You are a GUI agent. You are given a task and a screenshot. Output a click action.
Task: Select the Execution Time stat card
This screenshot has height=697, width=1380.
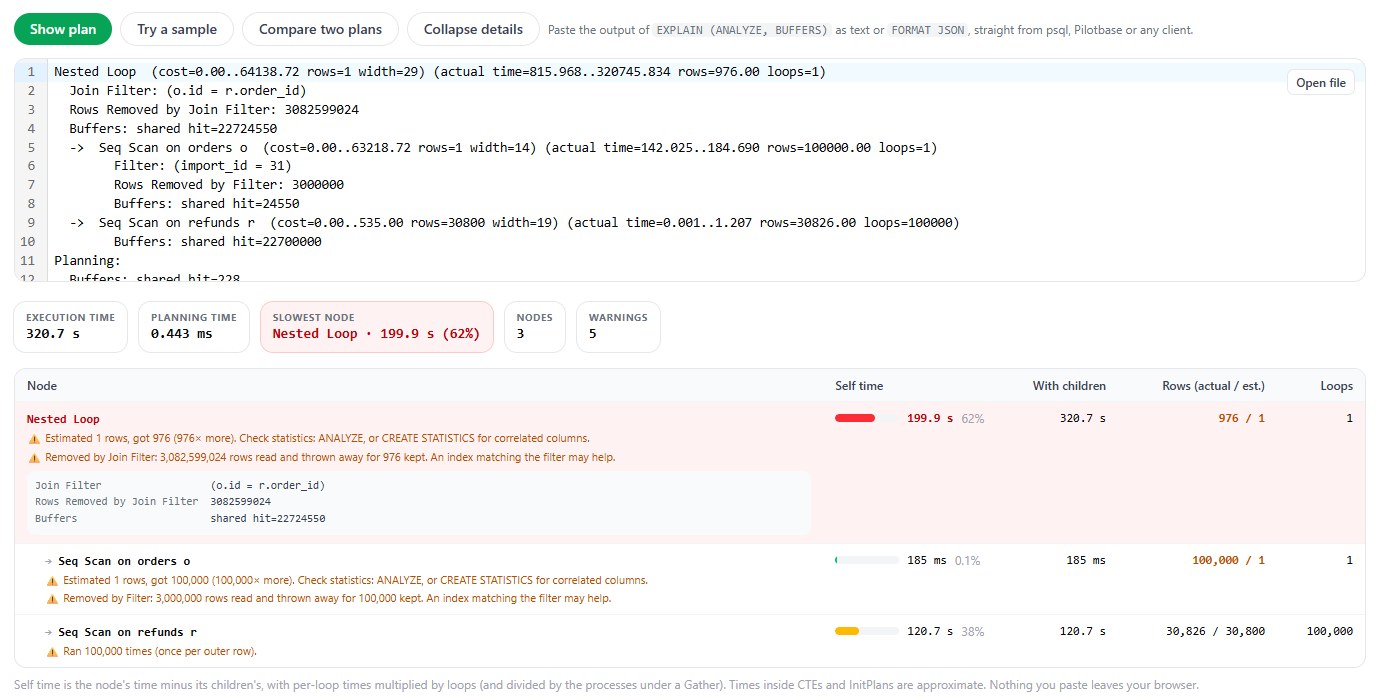pos(70,326)
